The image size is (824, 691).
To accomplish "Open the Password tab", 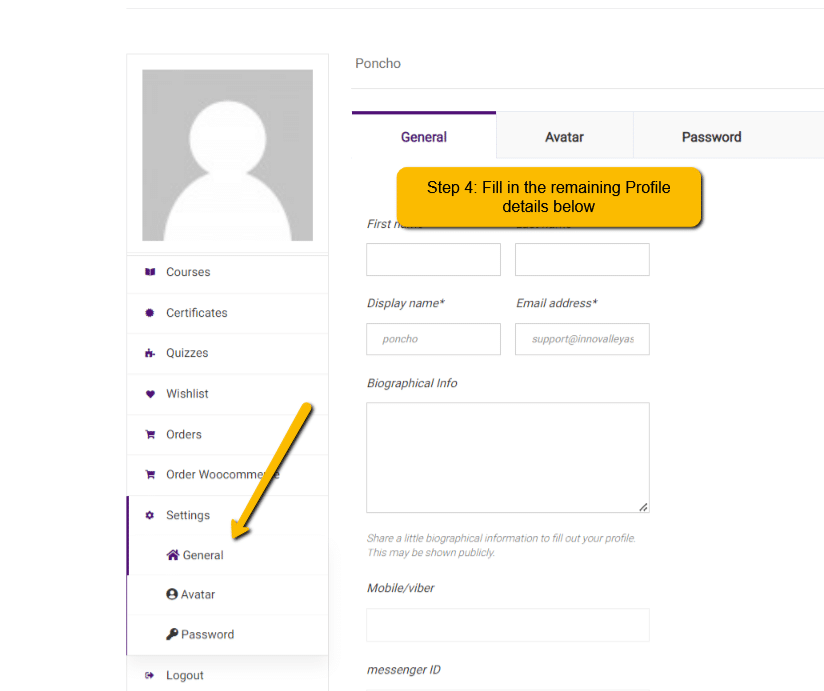I will (x=711, y=137).
